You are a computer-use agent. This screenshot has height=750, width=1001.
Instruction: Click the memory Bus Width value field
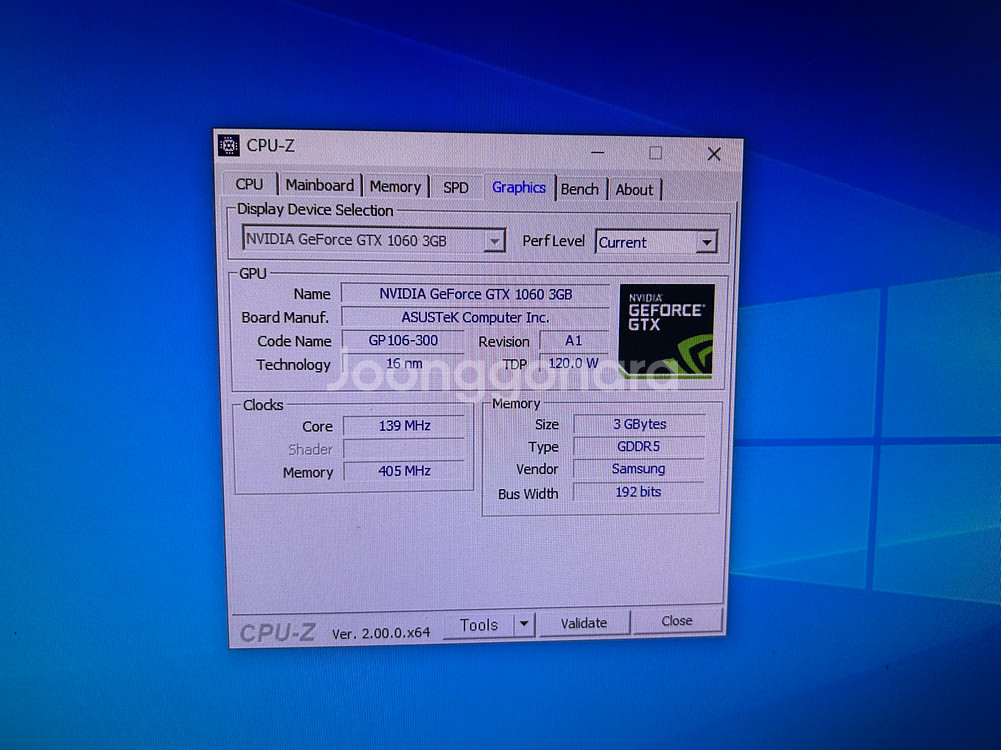coord(638,492)
